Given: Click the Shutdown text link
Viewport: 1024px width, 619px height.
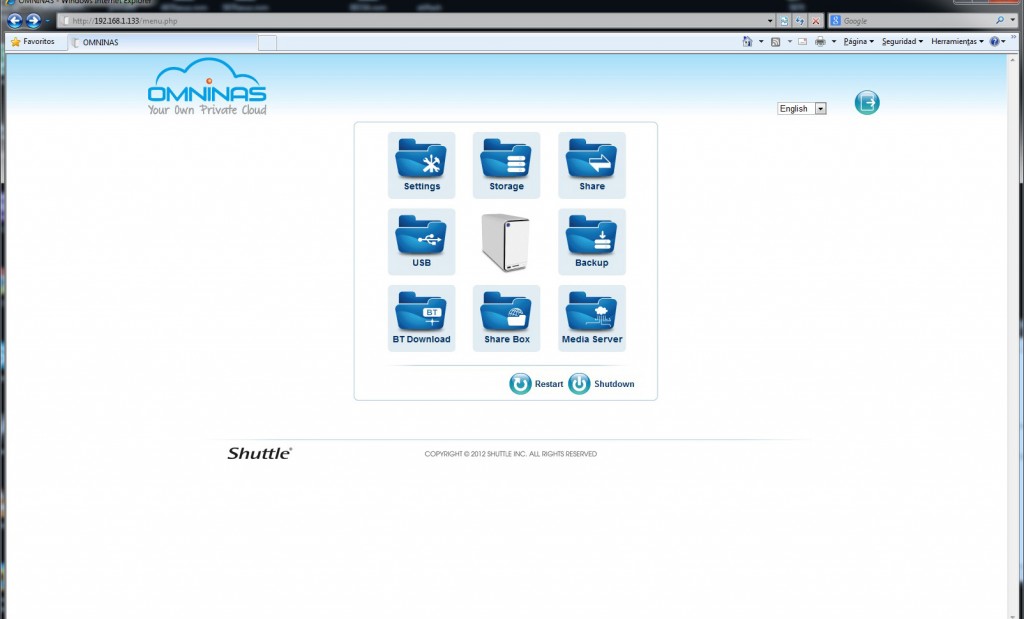Looking at the screenshot, I should [614, 384].
